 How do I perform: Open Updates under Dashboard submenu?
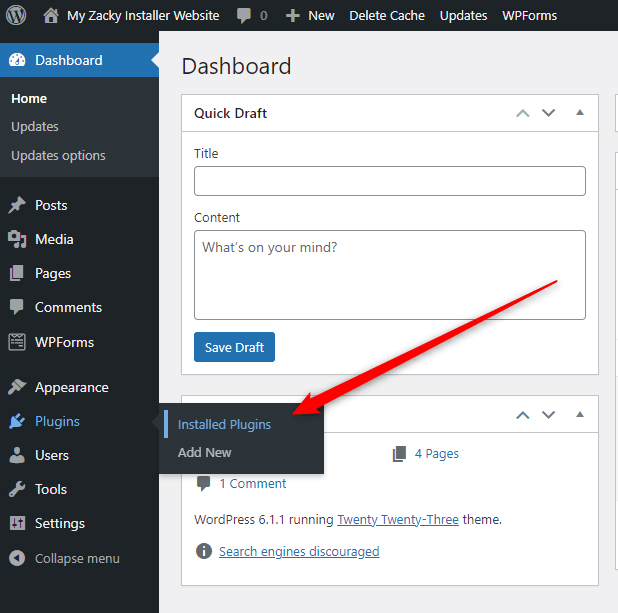pos(35,127)
